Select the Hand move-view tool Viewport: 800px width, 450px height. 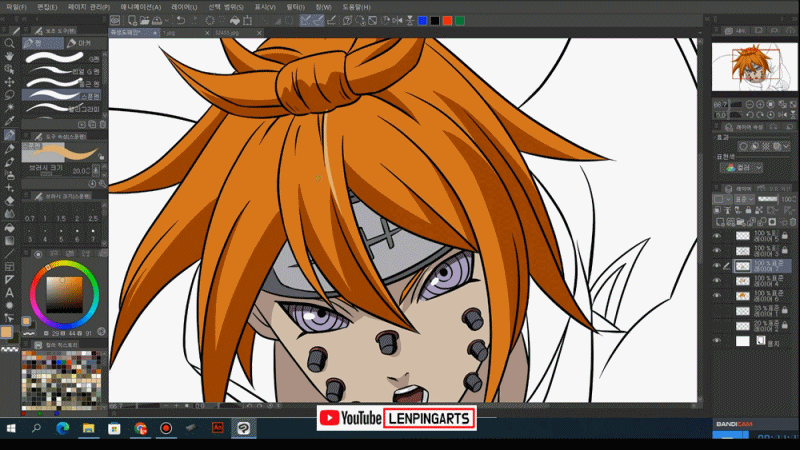pos(9,56)
